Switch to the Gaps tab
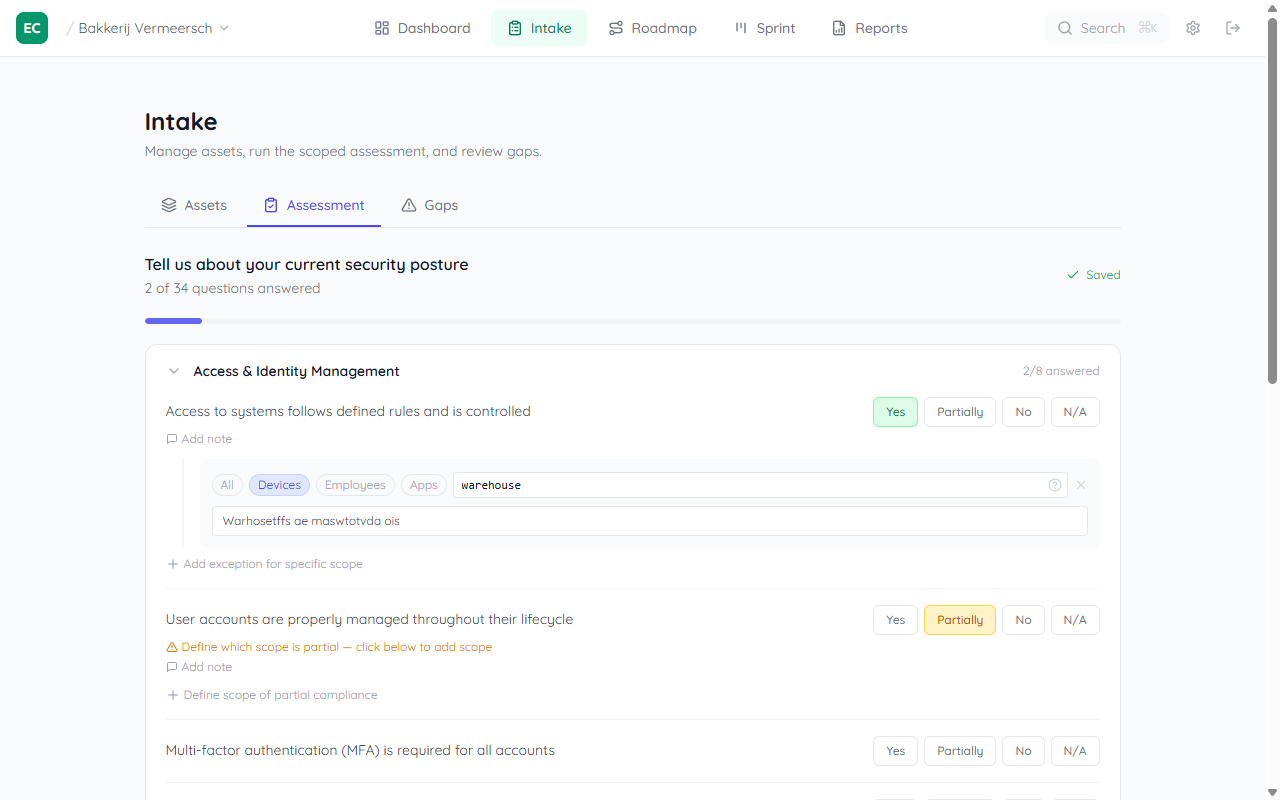 pos(429,205)
